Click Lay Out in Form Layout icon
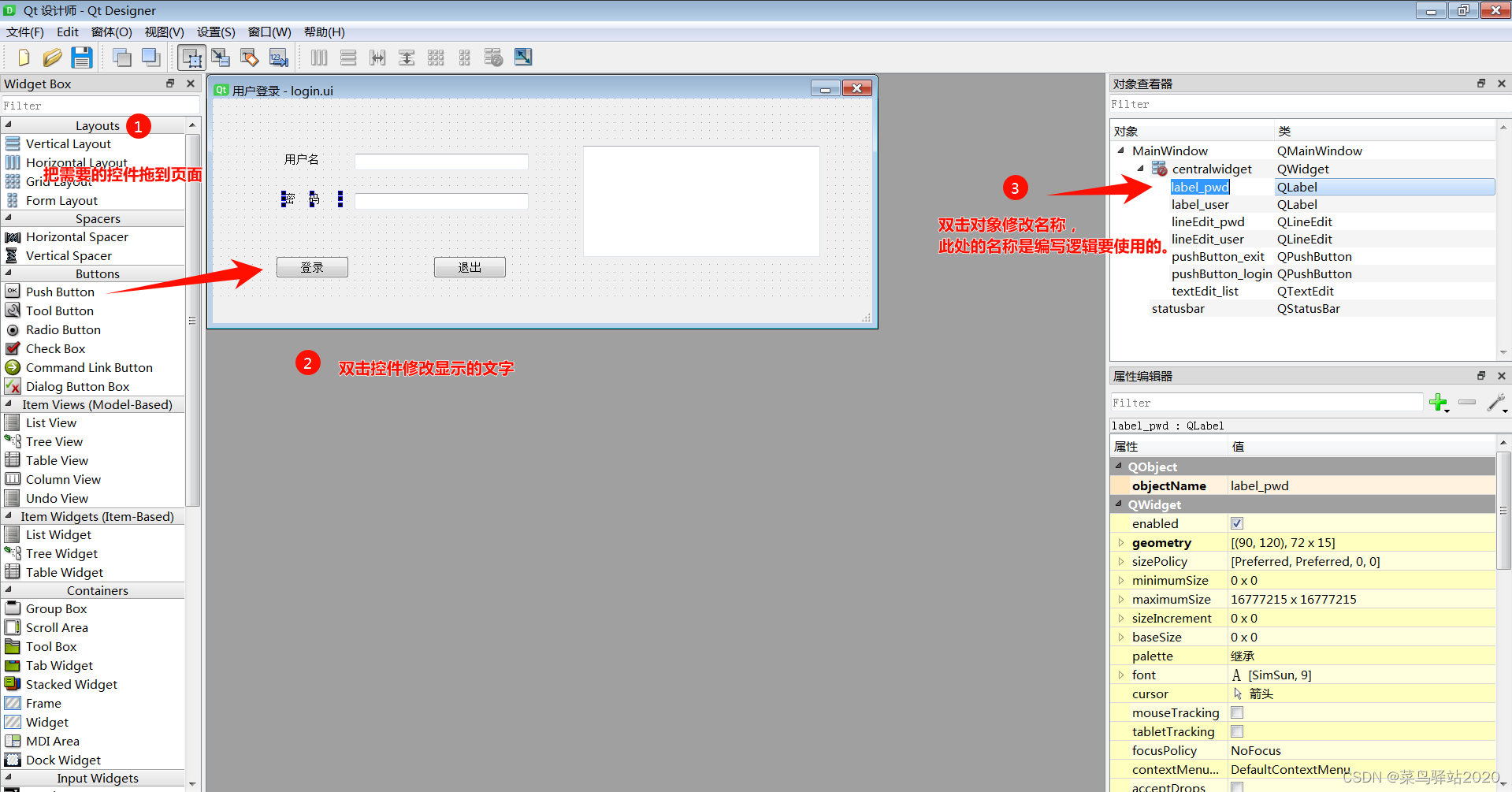 [464, 58]
